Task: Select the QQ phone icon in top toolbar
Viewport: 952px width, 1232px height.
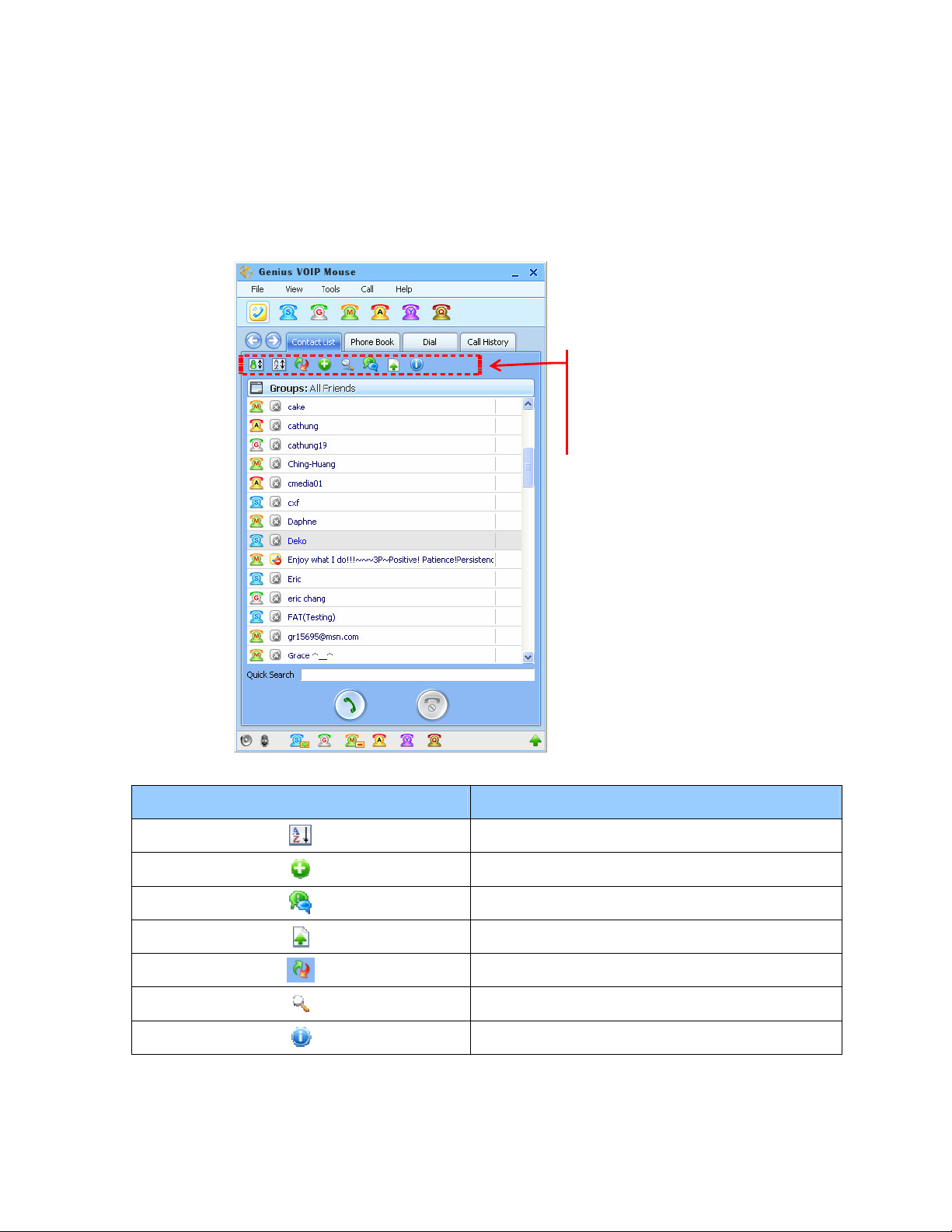Action: click(x=441, y=312)
